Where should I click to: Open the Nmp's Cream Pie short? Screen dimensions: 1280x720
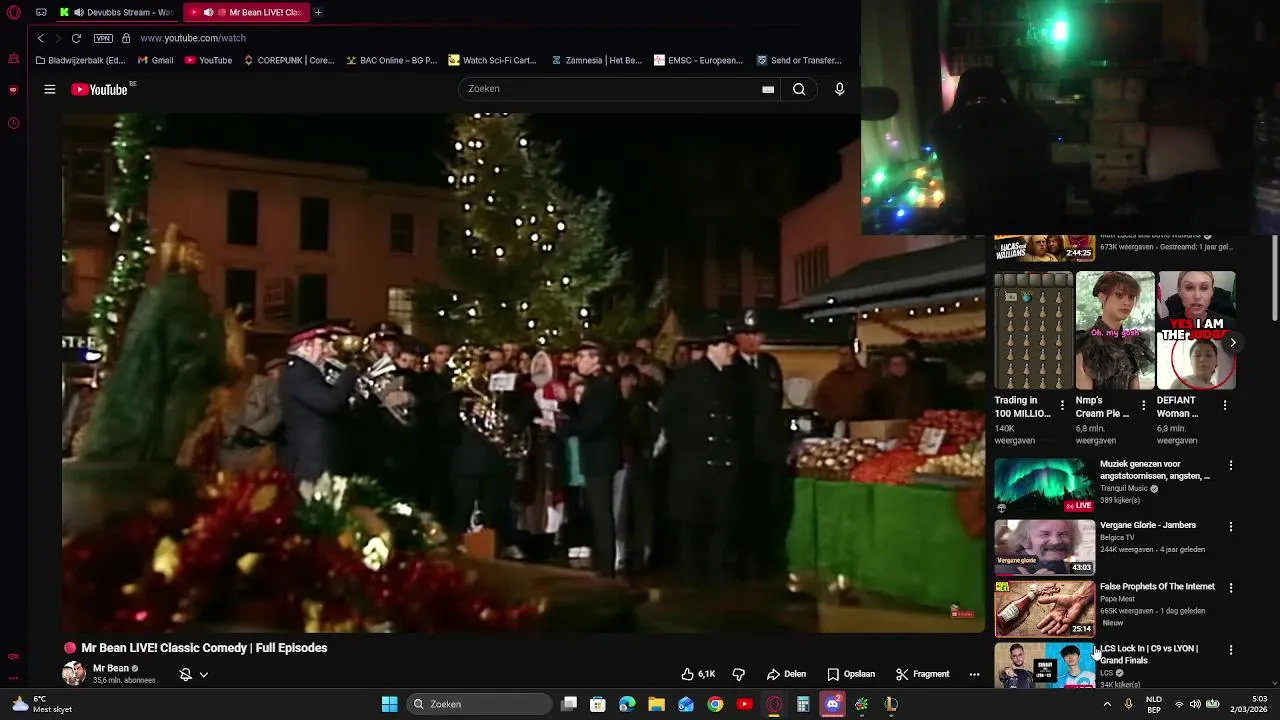coord(1115,330)
